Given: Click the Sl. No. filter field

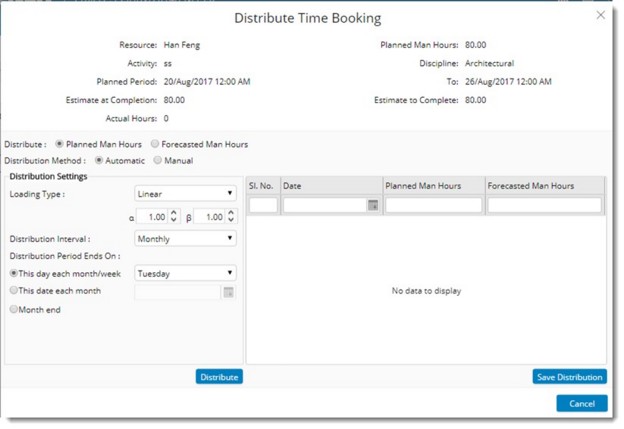Looking at the screenshot, I should point(263,205).
